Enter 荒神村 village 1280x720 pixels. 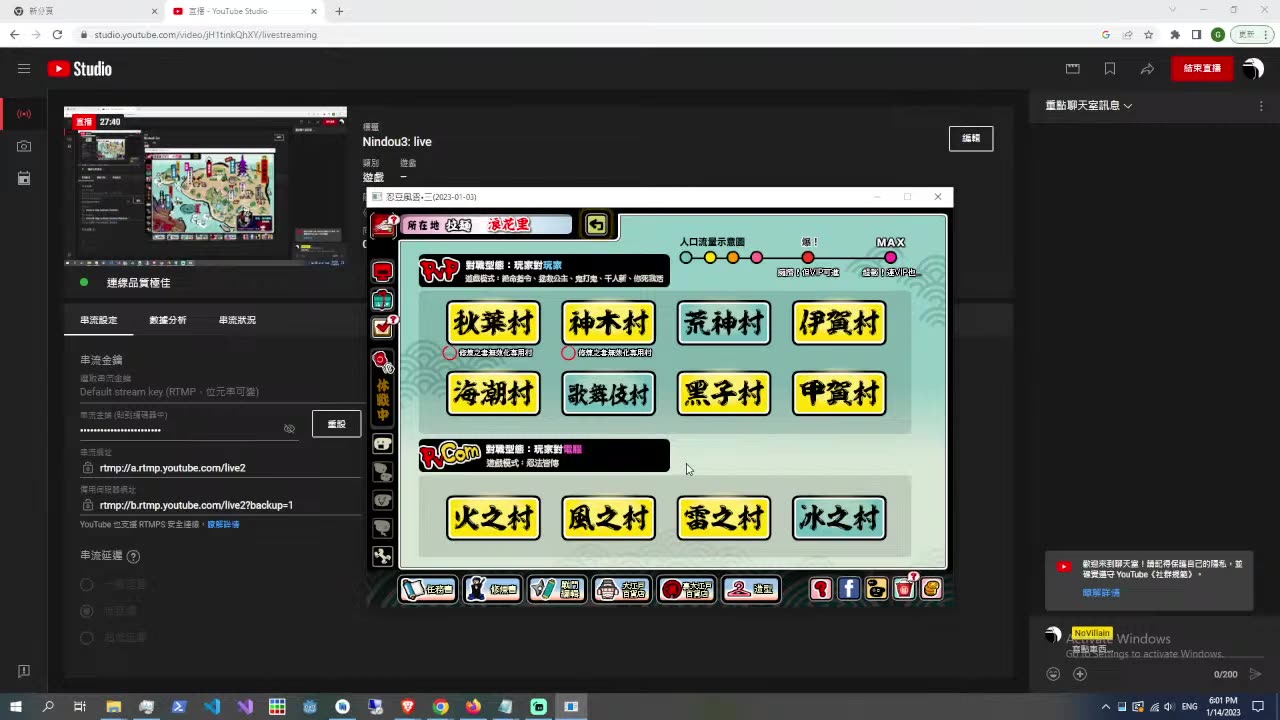[x=724, y=323]
